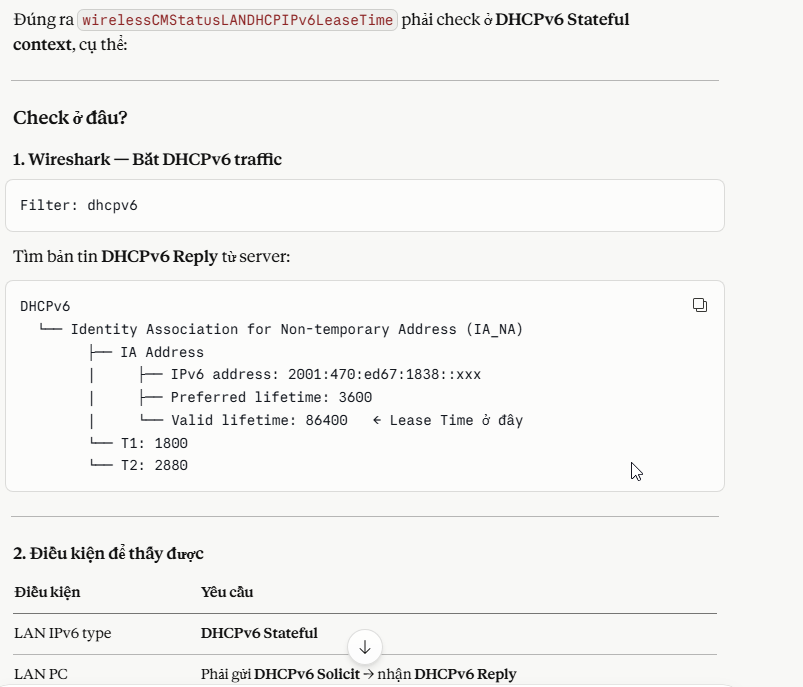Image resolution: width=803 pixels, height=687 pixels.
Task: Click the 'Điều kiện để thấy được' heading
Action: pos(109,553)
